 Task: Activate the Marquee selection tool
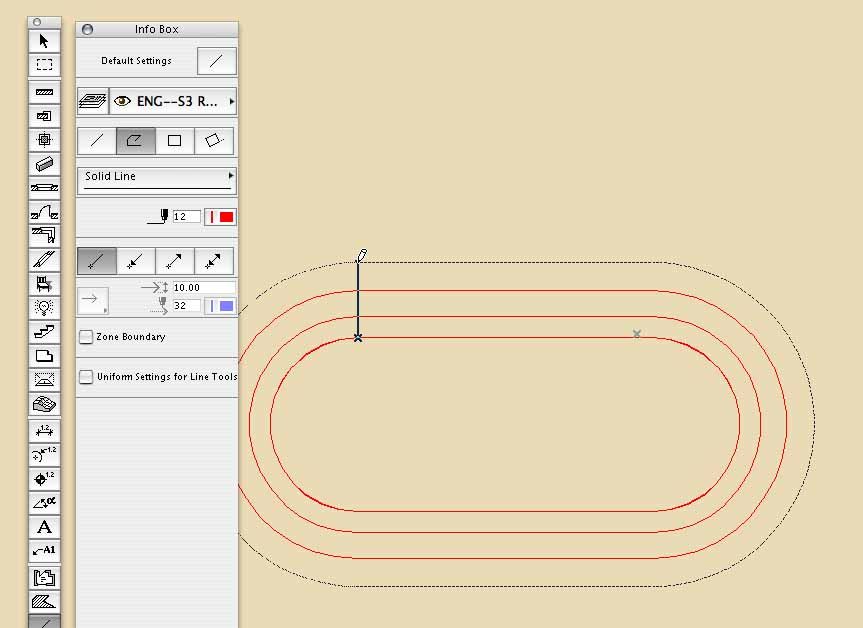(44, 64)
